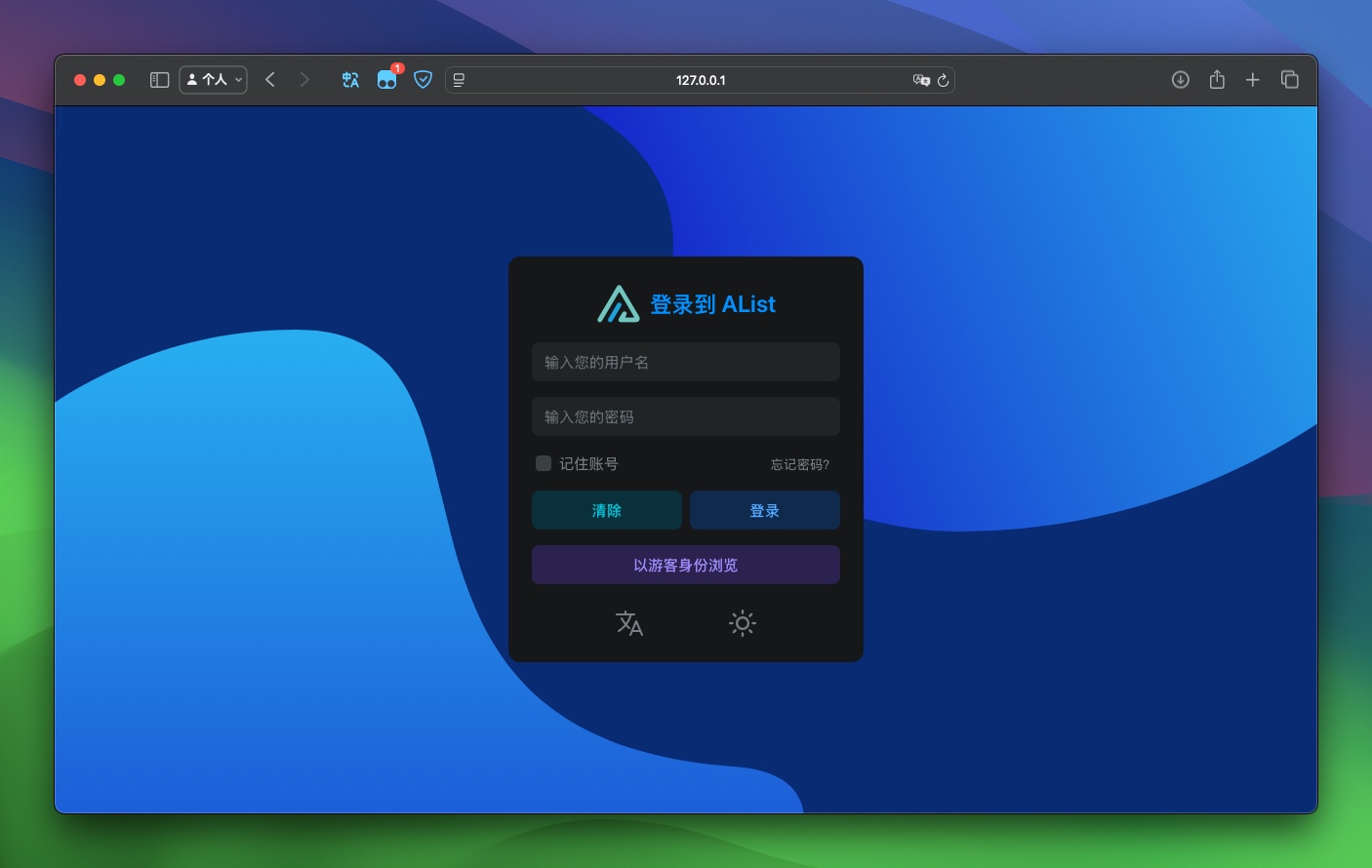Toggle light/dark theme sun icon
The width and height of the screenshot is (1372, 868).
point(743,623)
